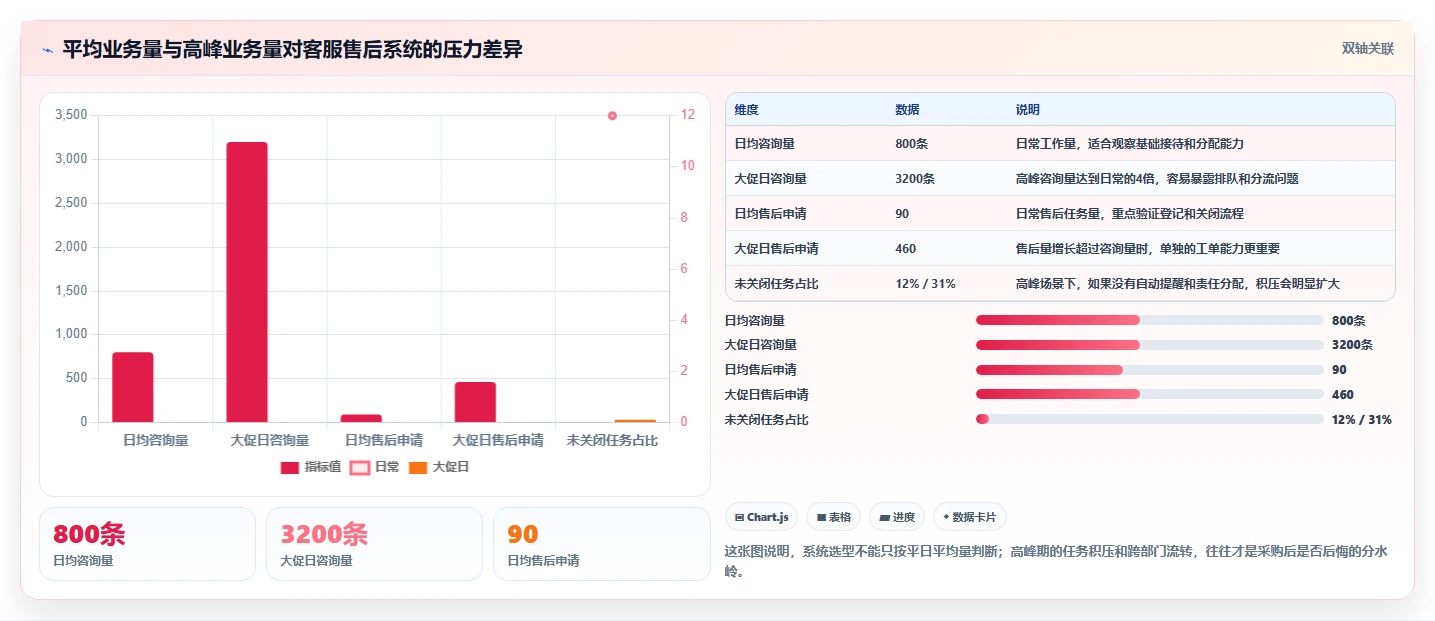
Task: Click the 大促日咨询量 progress bar
Action: pos(1150,345)
